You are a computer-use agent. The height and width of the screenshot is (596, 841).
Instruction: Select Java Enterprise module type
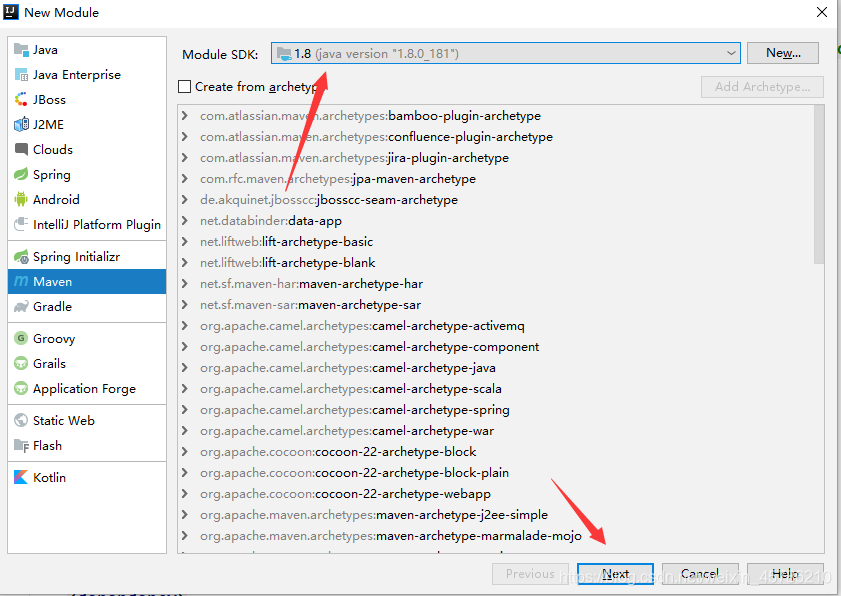87,75
